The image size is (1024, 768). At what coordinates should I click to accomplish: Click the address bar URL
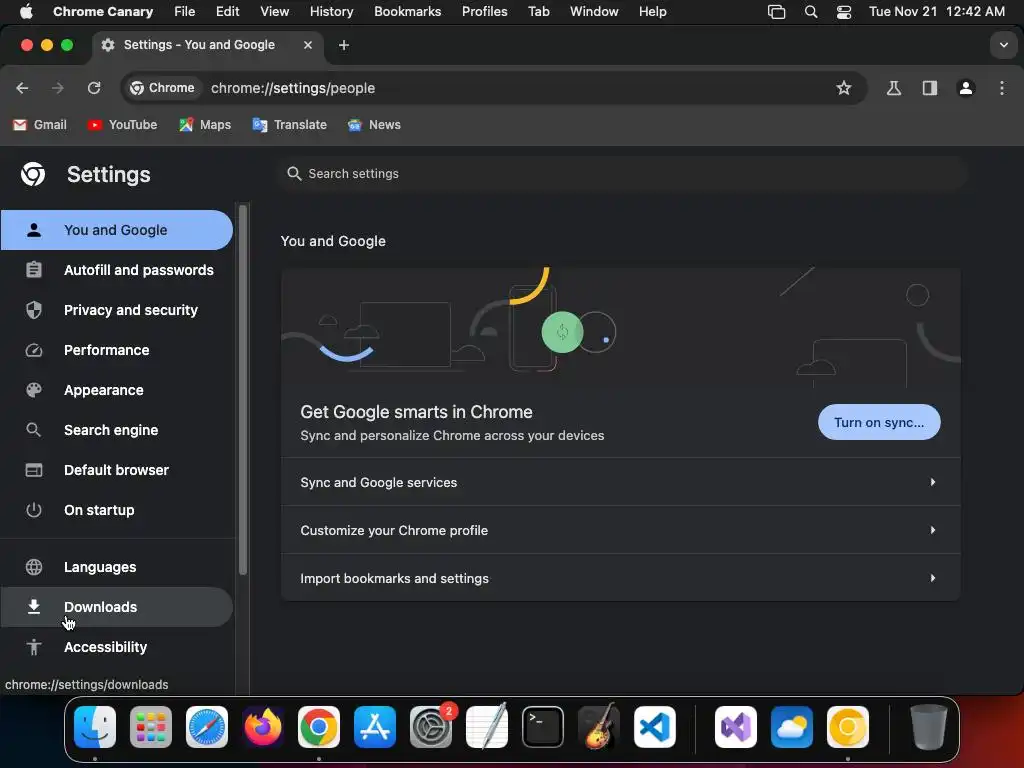point(293,88)
